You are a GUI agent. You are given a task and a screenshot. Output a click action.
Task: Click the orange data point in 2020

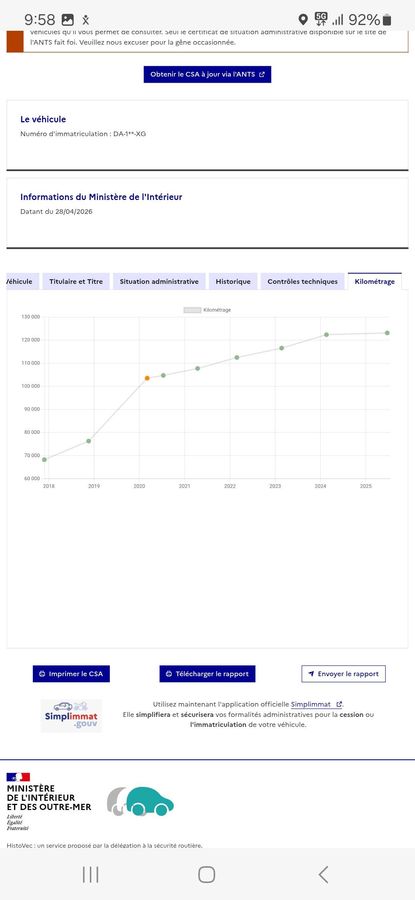point(147,378)
